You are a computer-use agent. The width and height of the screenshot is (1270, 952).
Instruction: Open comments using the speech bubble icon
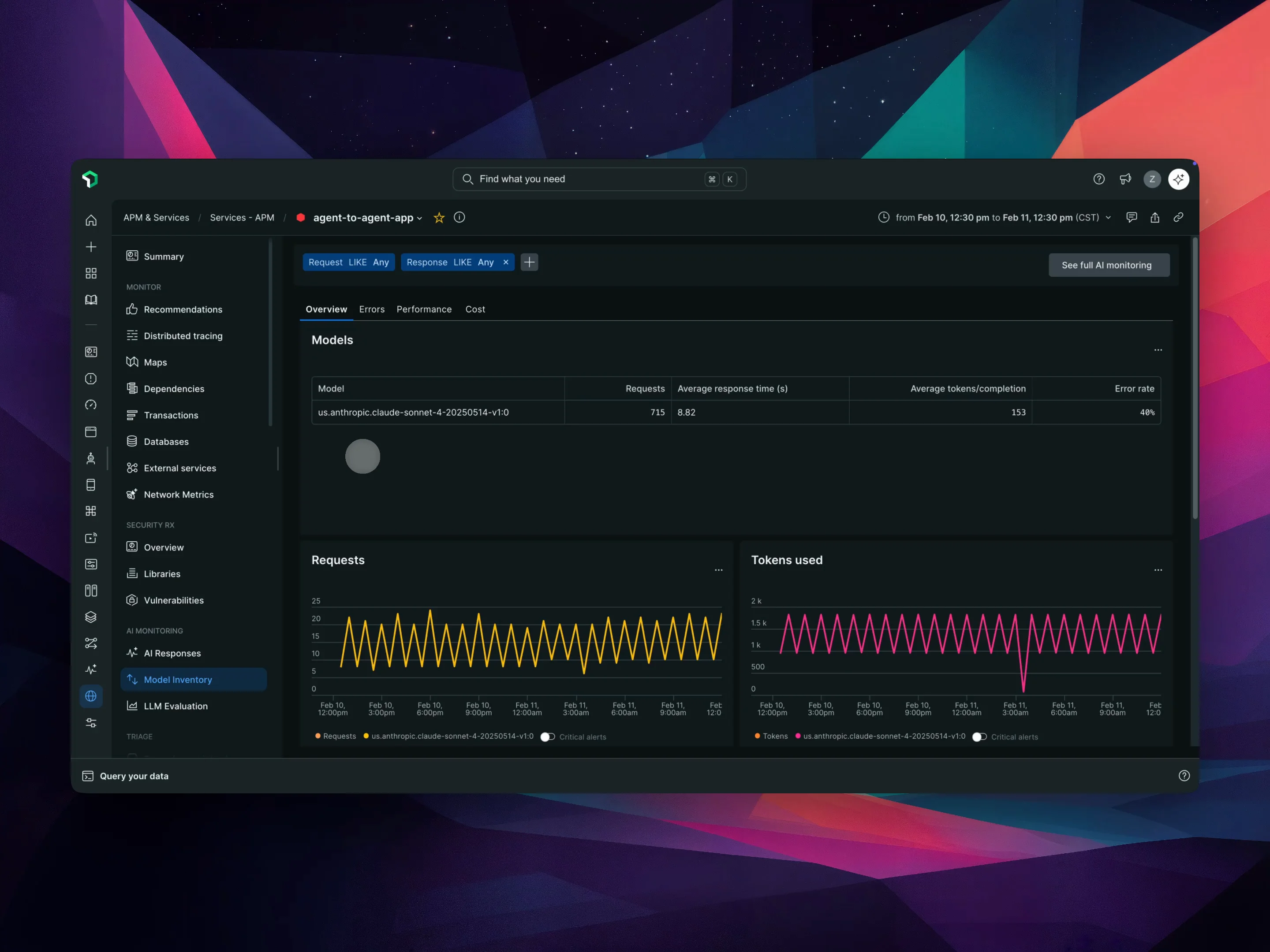coord(1132,217)
